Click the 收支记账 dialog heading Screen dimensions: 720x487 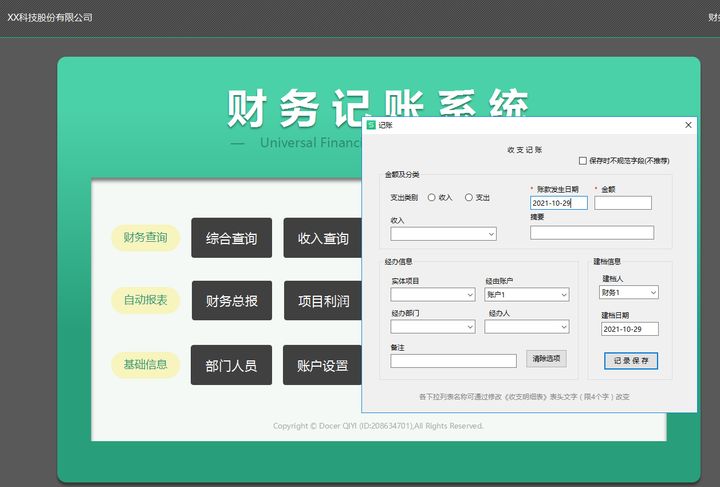(x=525, y=150)
